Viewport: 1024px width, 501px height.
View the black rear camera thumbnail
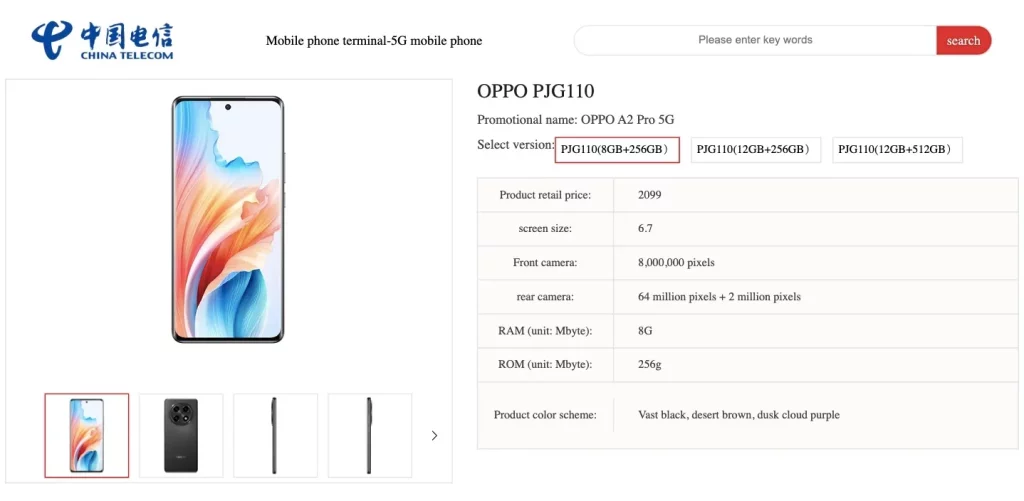tap(181, 435)
